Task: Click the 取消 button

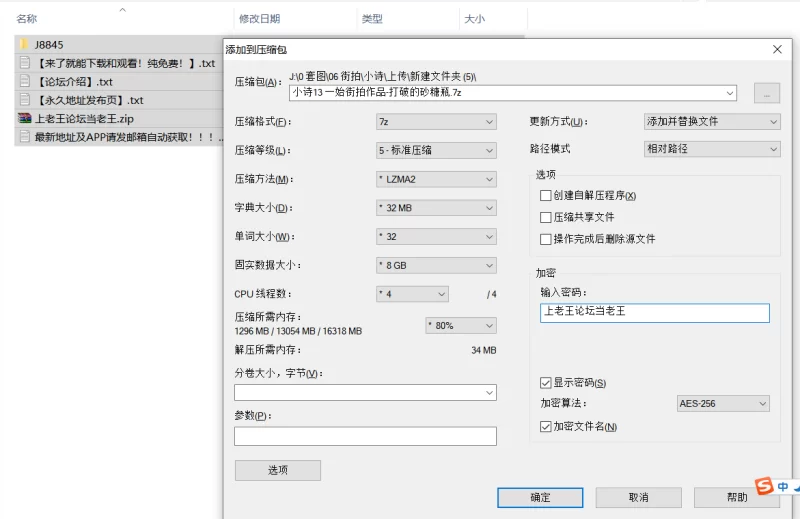Action: 638,497
